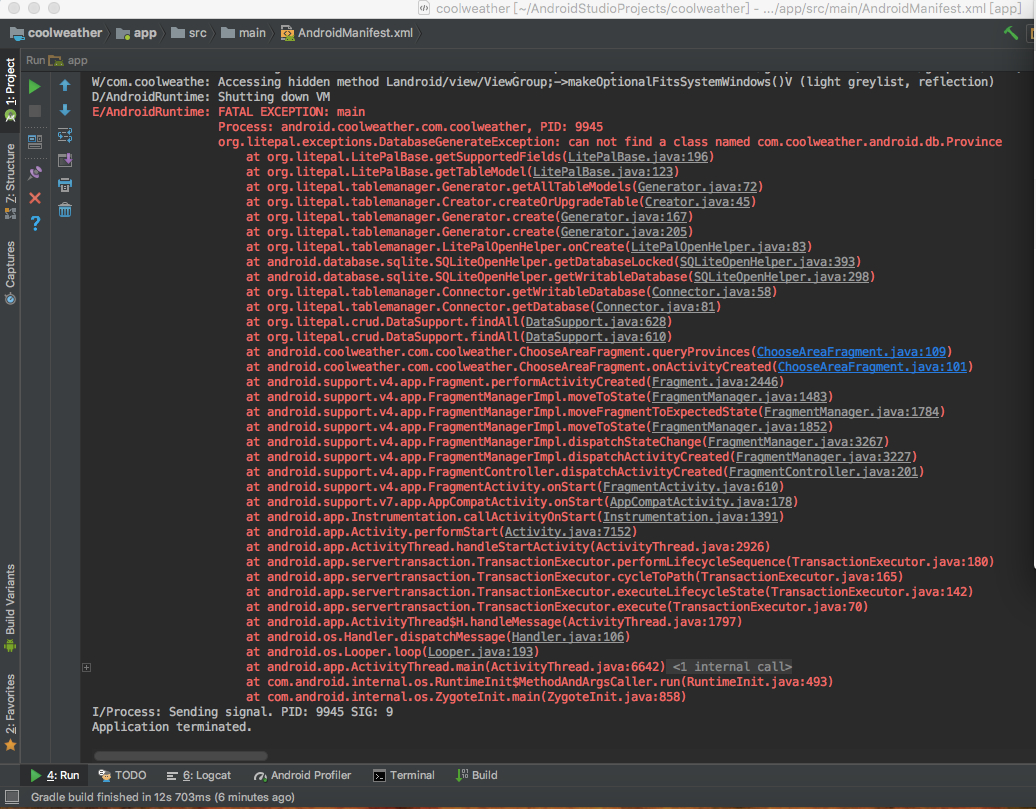The height and width of the screenshot is (809, 1036).
Task: Clear all console output with the trash icon
Action: click(65, 210)
